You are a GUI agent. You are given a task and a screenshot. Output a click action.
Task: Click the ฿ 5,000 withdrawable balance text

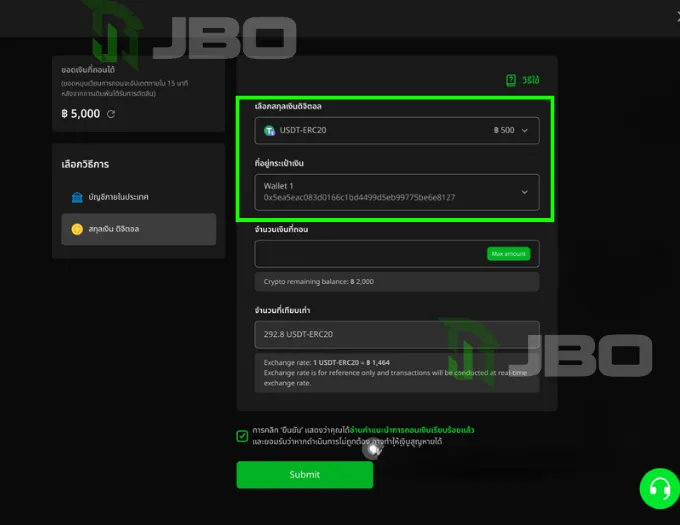81,114
